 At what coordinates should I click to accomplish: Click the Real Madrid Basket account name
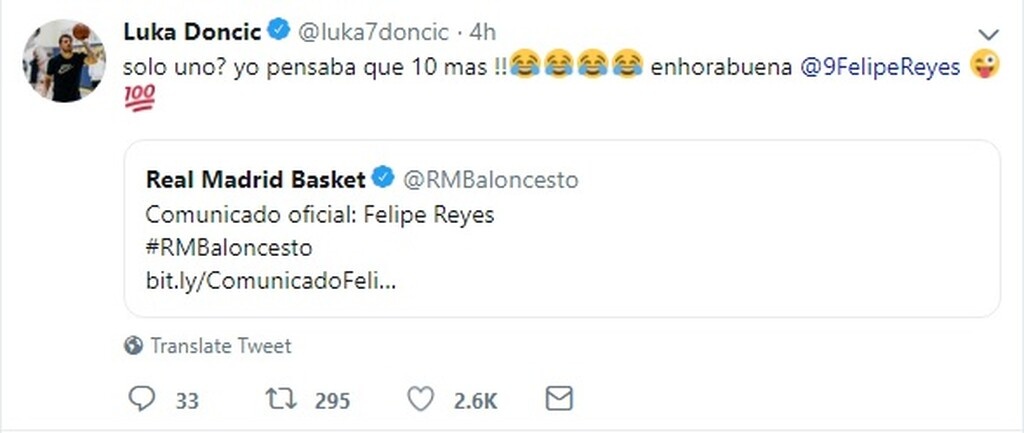click(256, 180)
